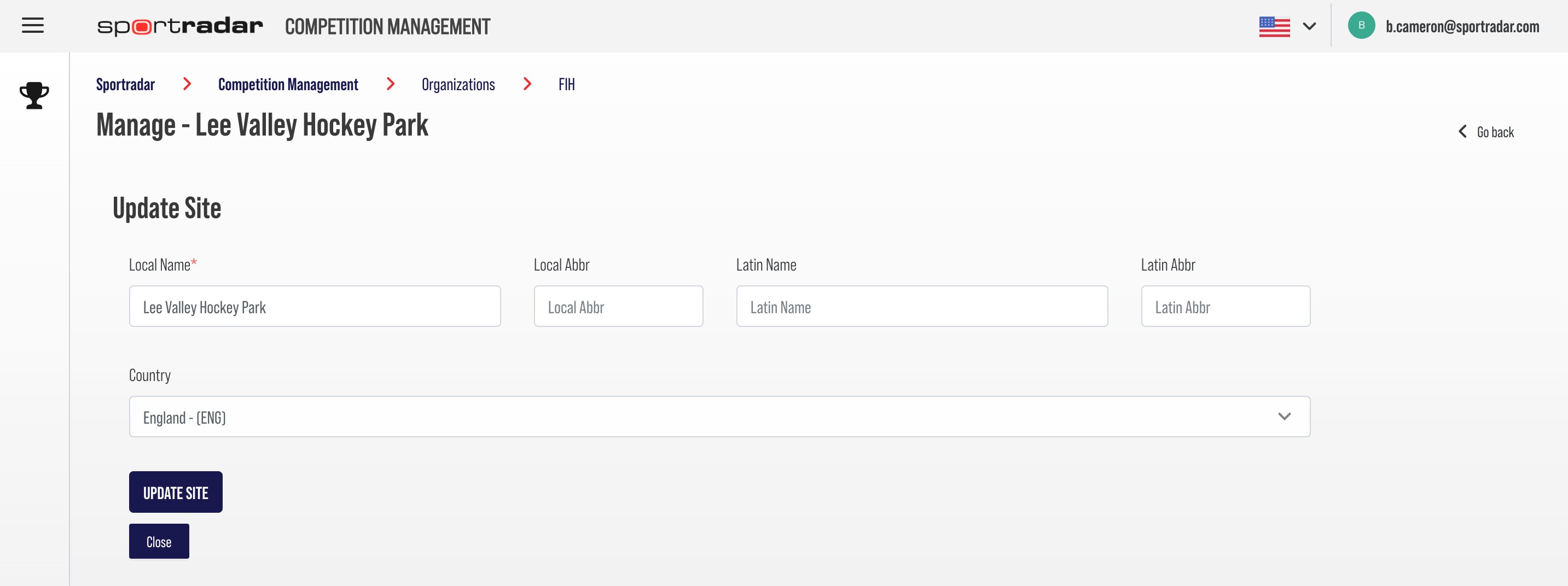Viewport: 1568px width, 586px height.
Task: Click the FIH breadcrumb
Action: pyautogui.click(x=566, y=85)
